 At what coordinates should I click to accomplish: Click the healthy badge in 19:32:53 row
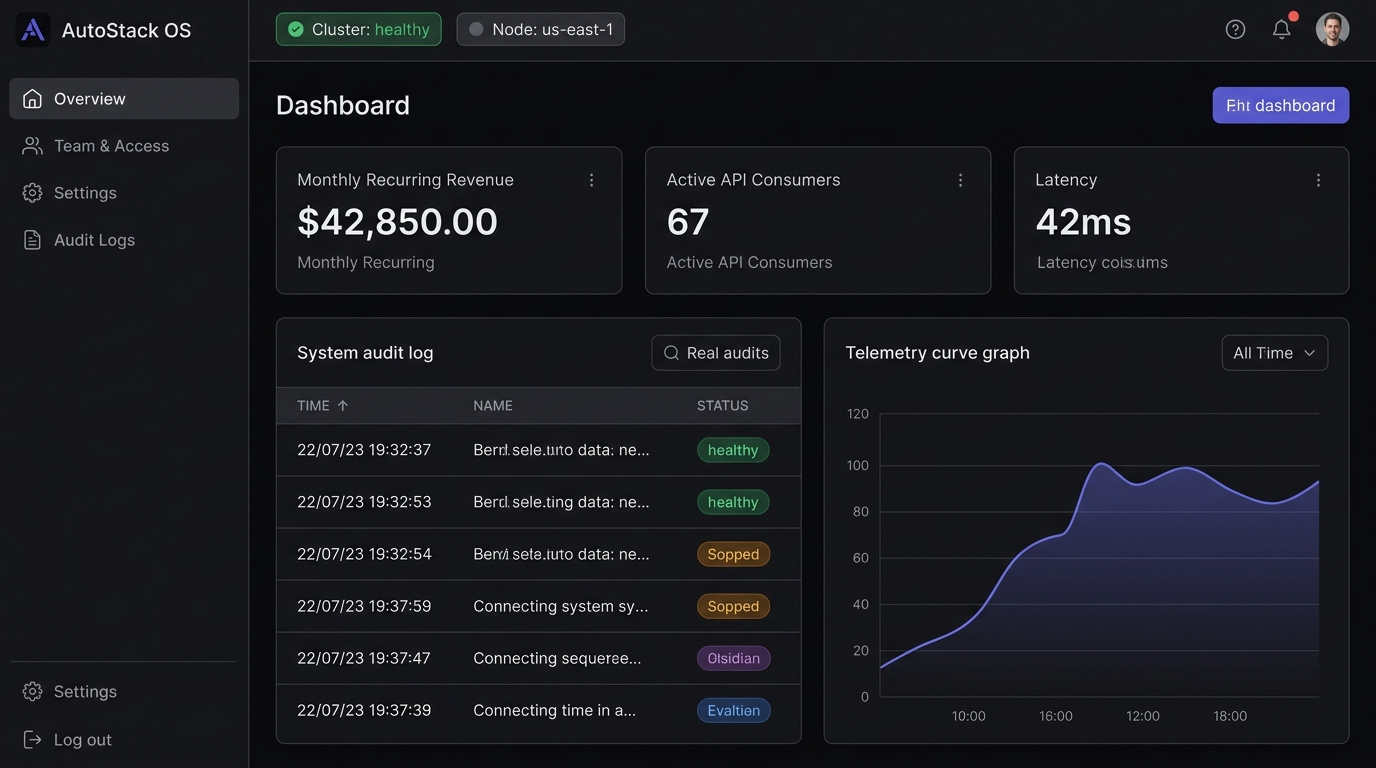(x=733, y=502)
